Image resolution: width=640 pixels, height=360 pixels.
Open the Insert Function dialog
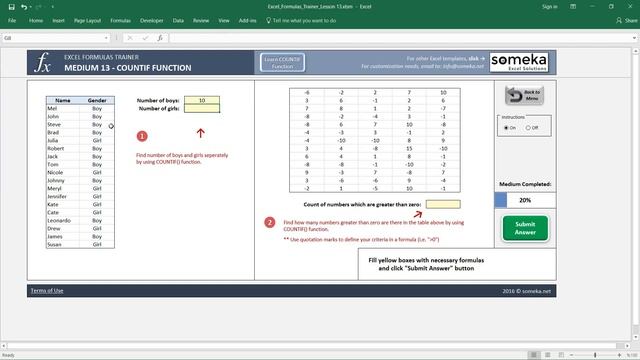160,38
